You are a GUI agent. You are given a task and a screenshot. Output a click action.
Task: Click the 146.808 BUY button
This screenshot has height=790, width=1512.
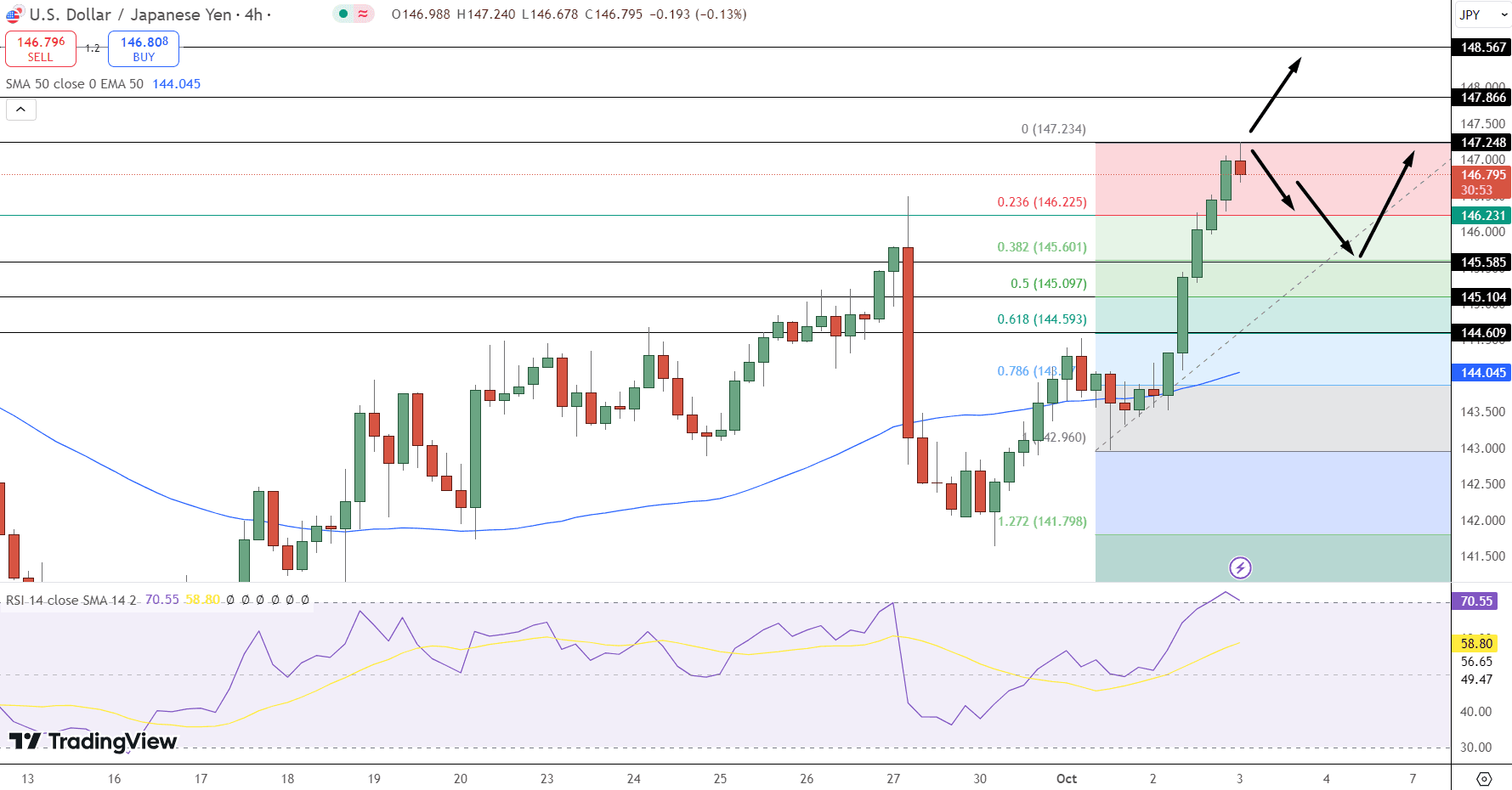pyautogui.click(x=144, y=48)
